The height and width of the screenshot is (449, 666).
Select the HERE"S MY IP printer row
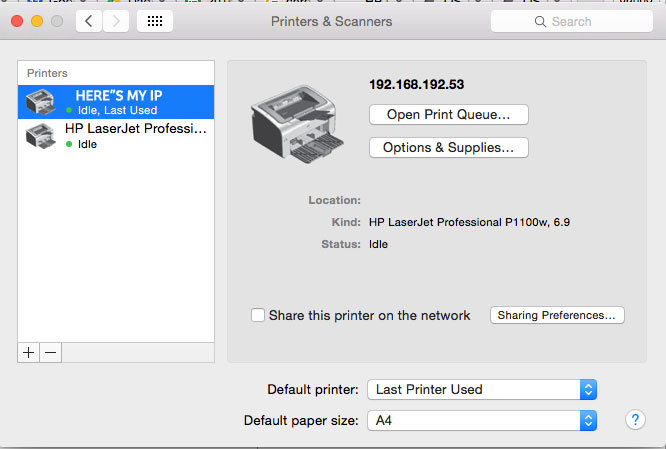tap(116, 102)
